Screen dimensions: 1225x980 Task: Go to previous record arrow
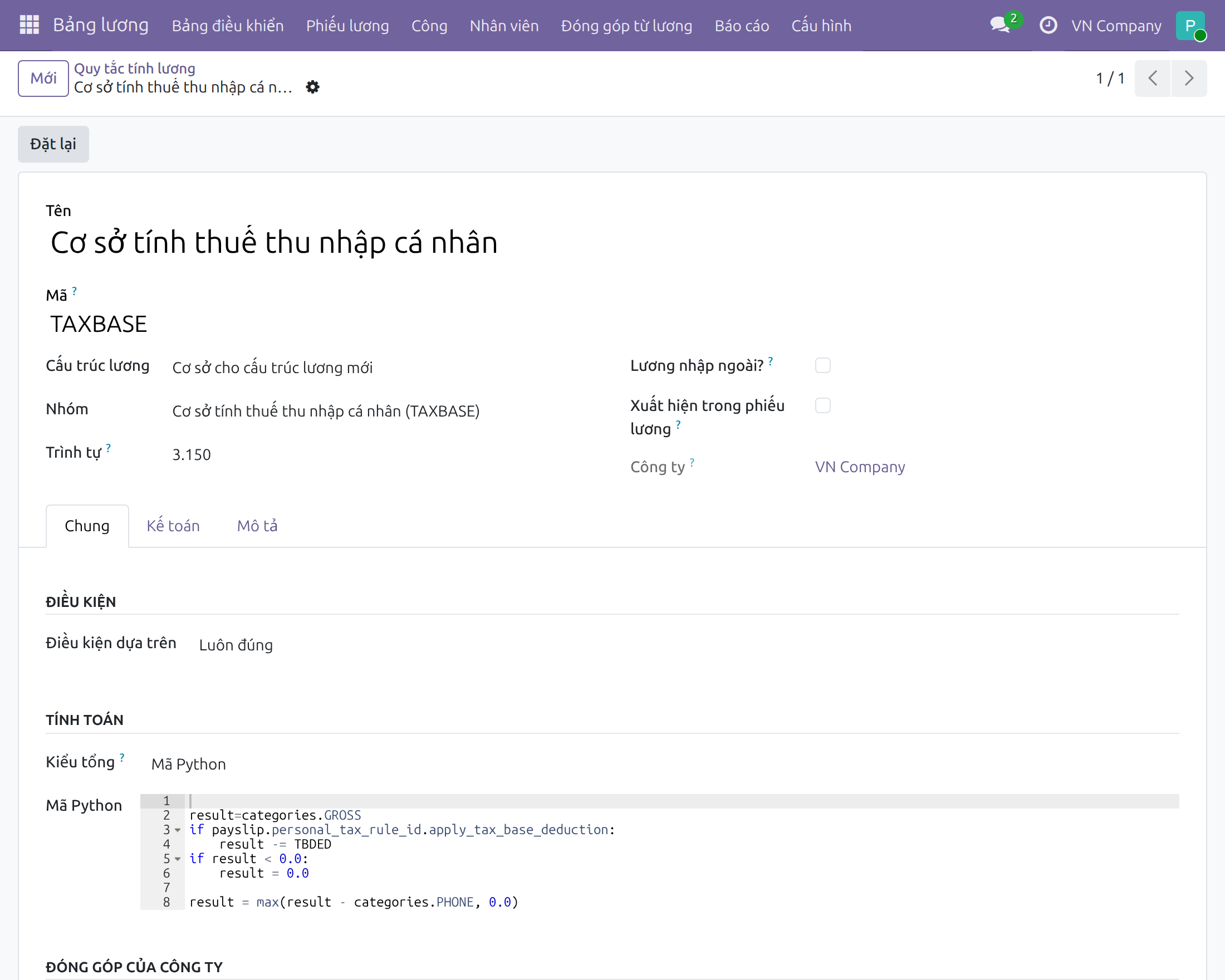[x=1152, y=78]
